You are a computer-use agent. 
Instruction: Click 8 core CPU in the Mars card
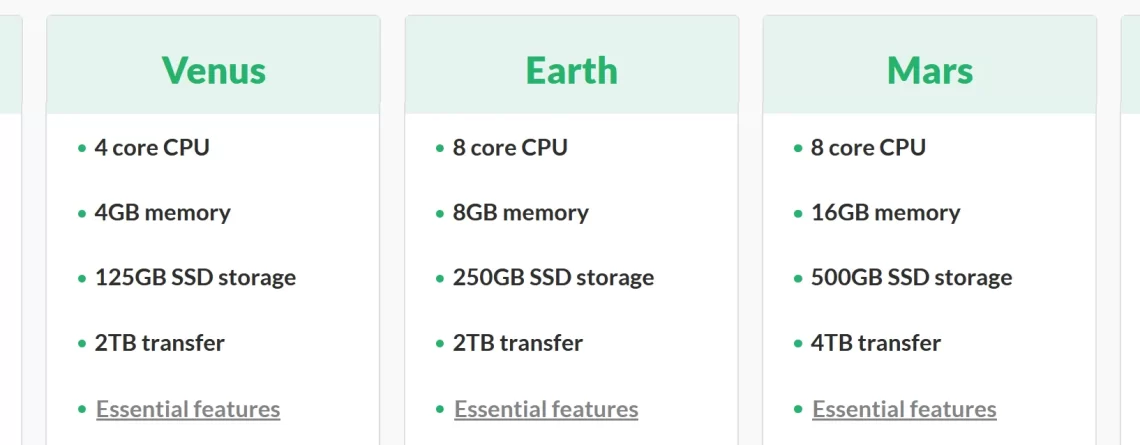click(x=868, y=148)
